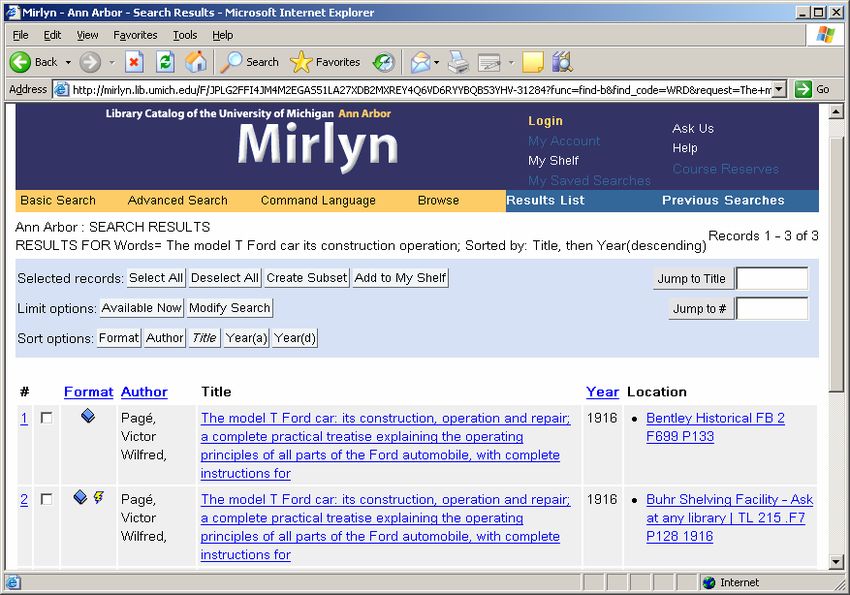Click the Mail envelope icon
The width and height of the screenshot is (850, 595).
pyautogui.click(x=420, y=62)
